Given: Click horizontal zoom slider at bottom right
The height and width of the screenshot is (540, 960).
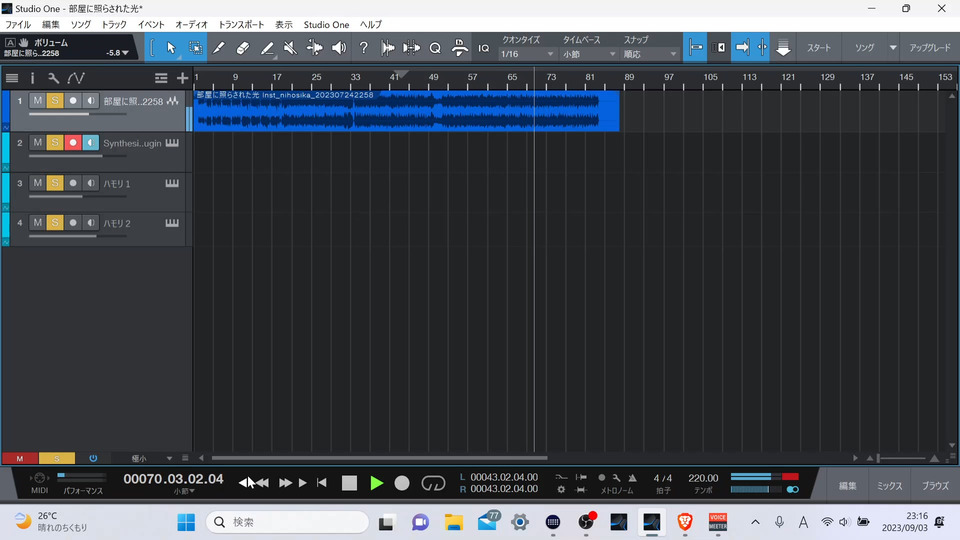Looking at the screenshot, I should tap(902, 458).
